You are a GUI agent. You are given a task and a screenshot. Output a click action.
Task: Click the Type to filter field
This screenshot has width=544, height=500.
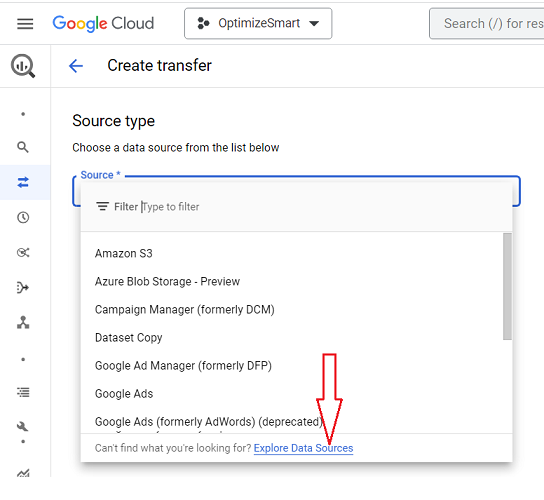171,207
